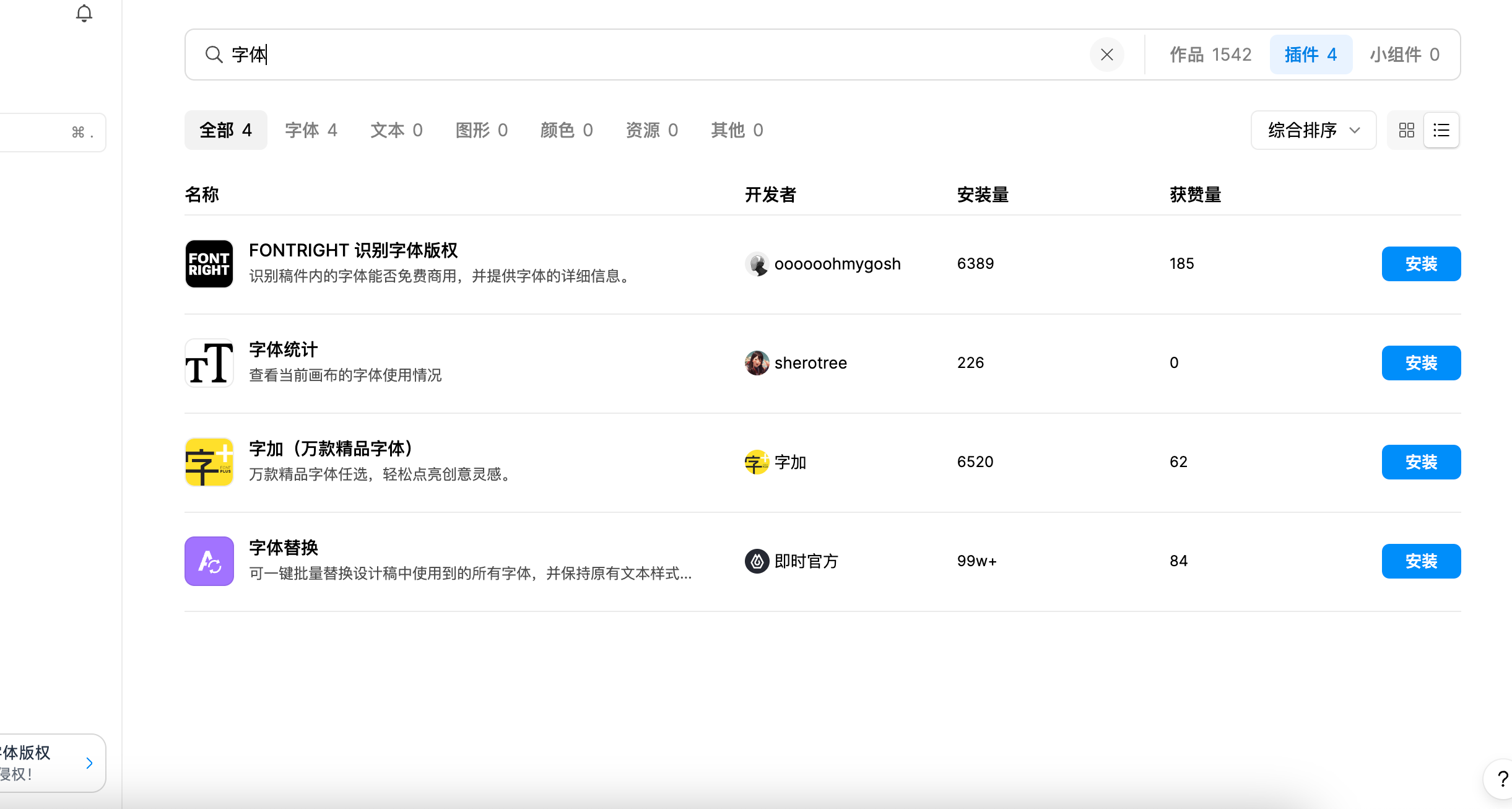Install the FONTRIGHT plugin
Viewport: 1512px width, 809px height.
click(1421, 264)
